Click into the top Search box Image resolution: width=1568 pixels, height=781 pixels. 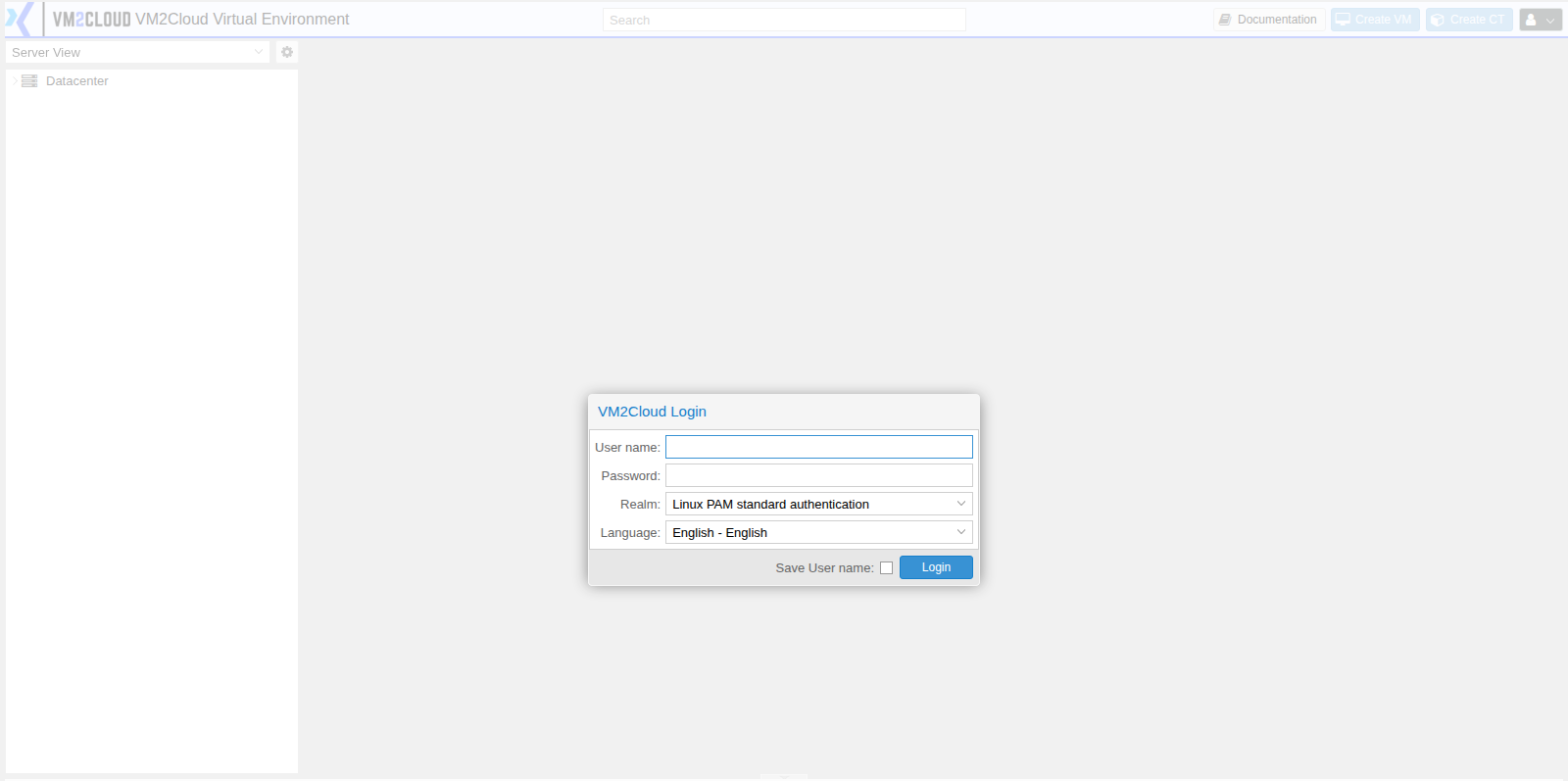784,20
